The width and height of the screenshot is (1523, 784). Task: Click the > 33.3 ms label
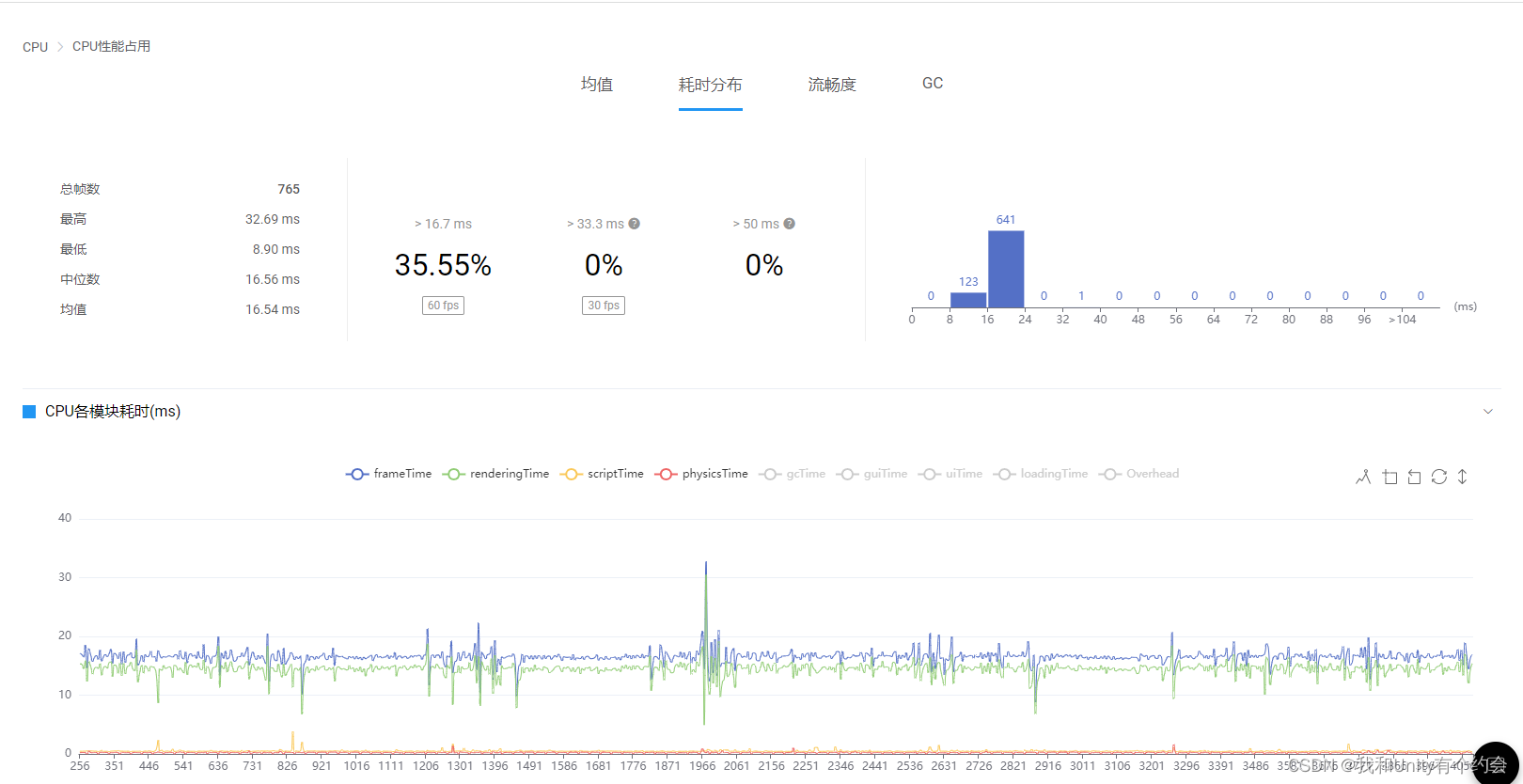coord(595,224)
